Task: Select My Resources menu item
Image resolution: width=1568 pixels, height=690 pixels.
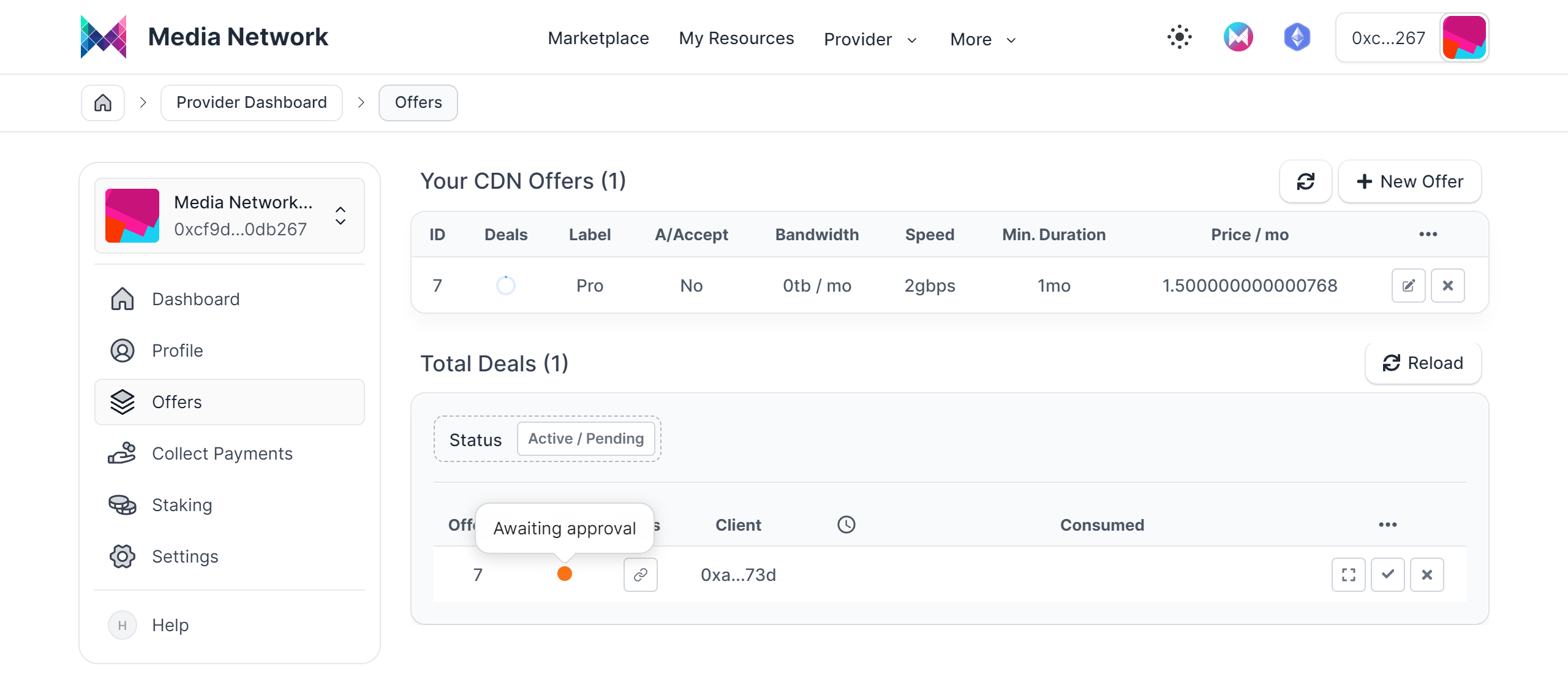Action: click(735, 37)
